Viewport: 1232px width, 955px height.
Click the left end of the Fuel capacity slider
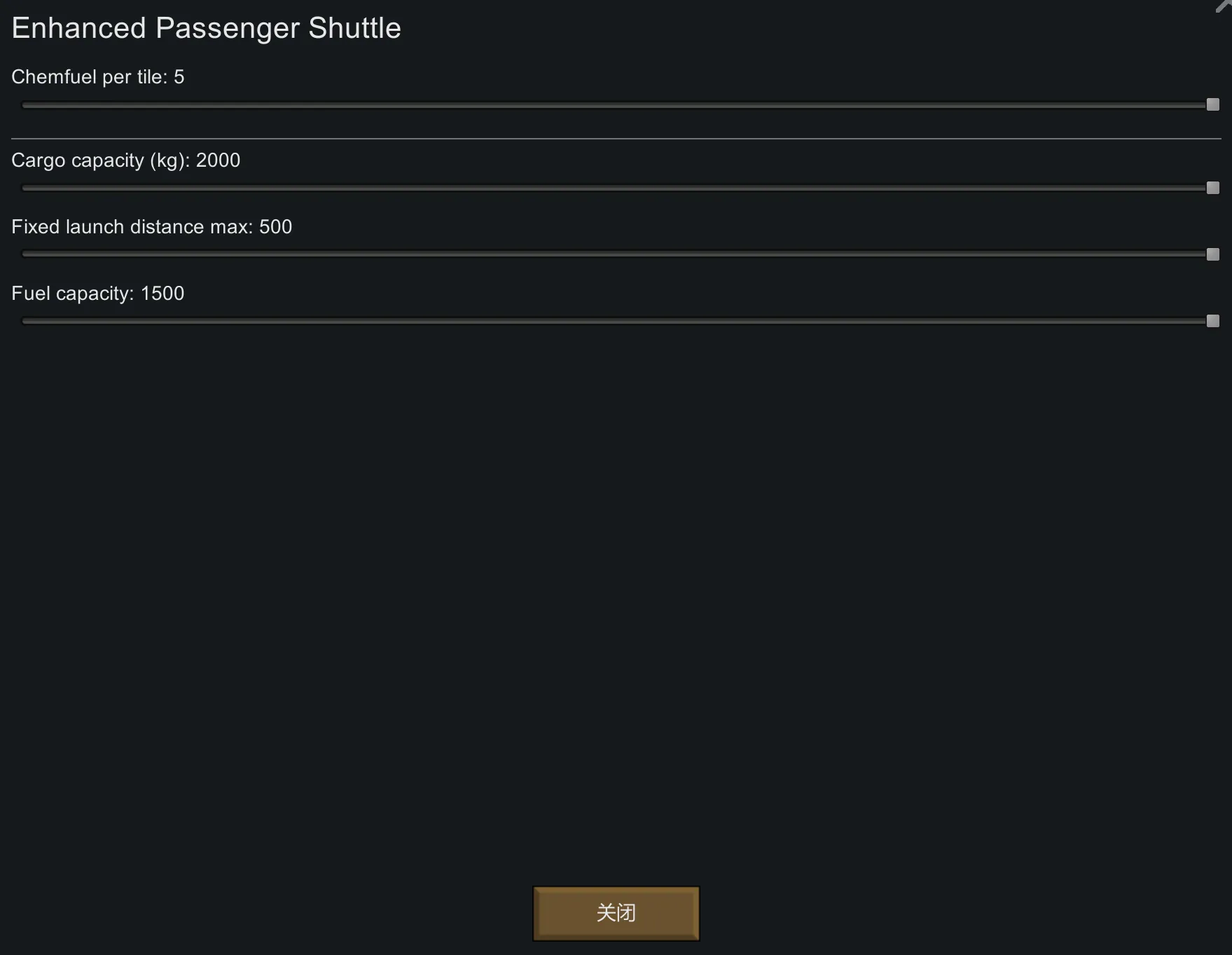click(x=25, y=322)
